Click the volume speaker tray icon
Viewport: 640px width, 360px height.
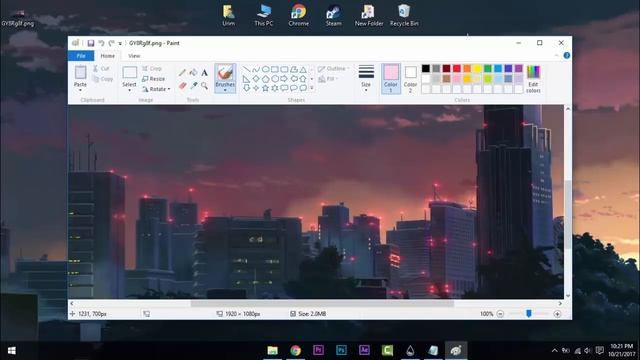point(587,351)
